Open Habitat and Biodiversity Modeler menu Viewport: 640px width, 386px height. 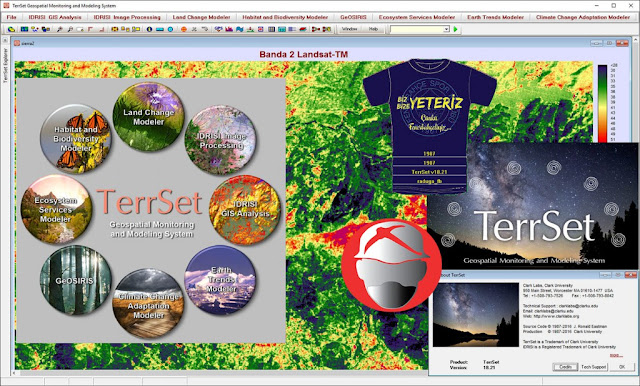tap(285, 17)
